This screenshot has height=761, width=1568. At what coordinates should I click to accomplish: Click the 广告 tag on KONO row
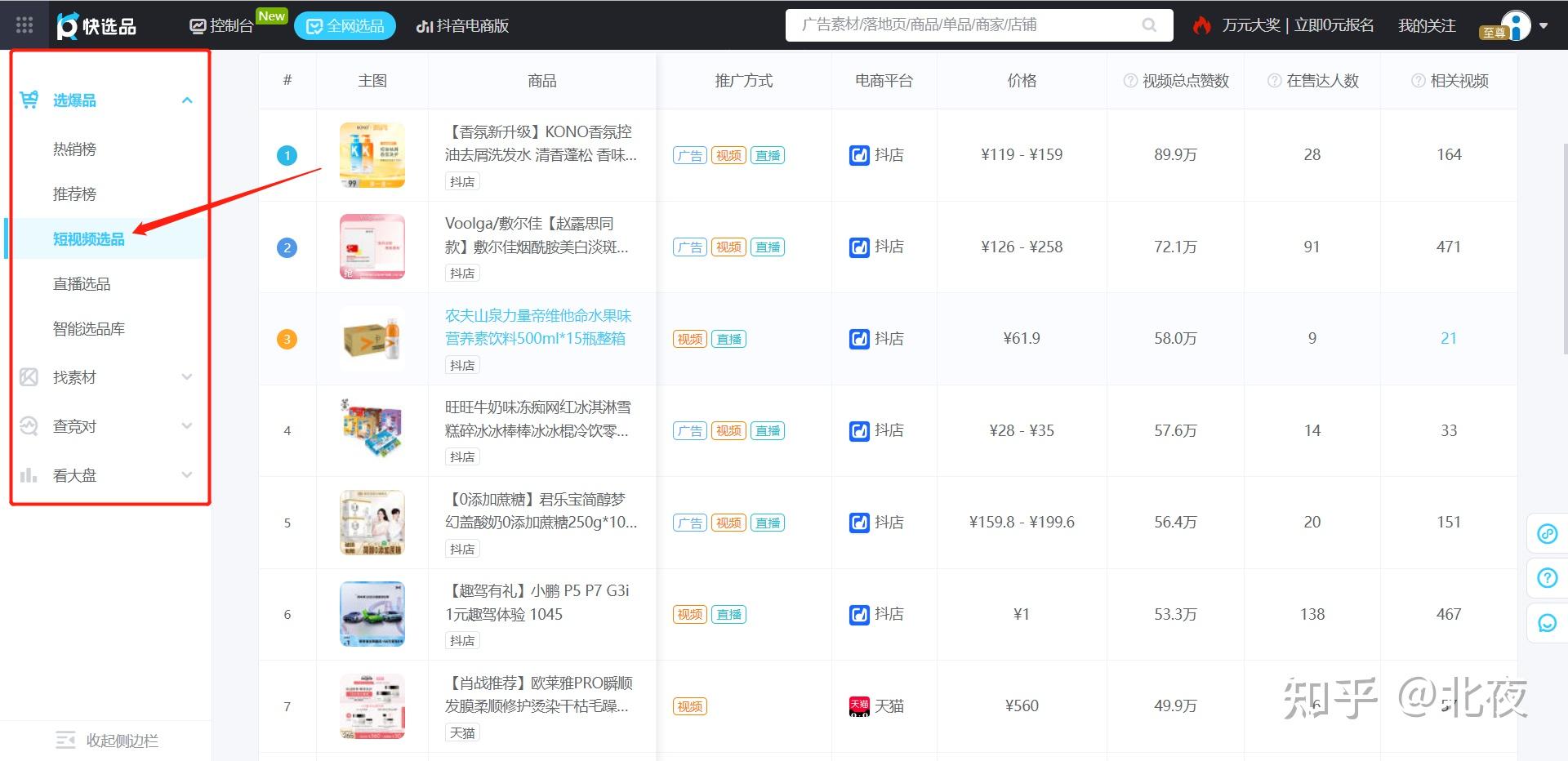[689, 155]
